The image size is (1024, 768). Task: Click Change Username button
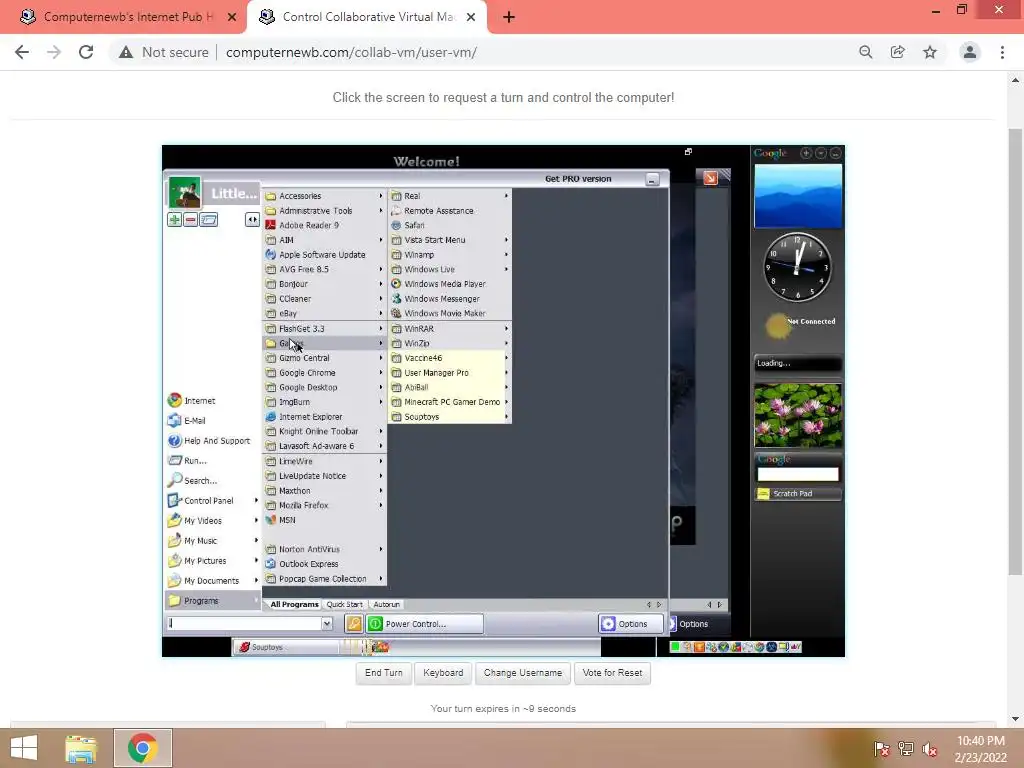pyautogui.click(x=522, y=673)
